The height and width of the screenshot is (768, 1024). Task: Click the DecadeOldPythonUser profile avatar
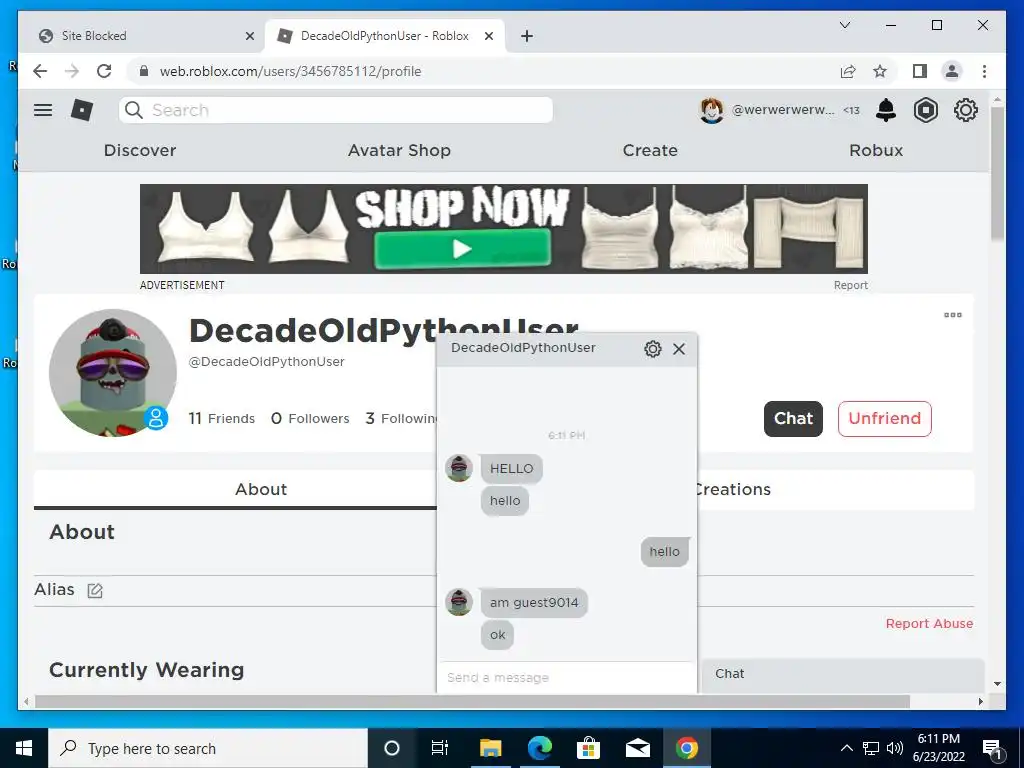(113, 373)
